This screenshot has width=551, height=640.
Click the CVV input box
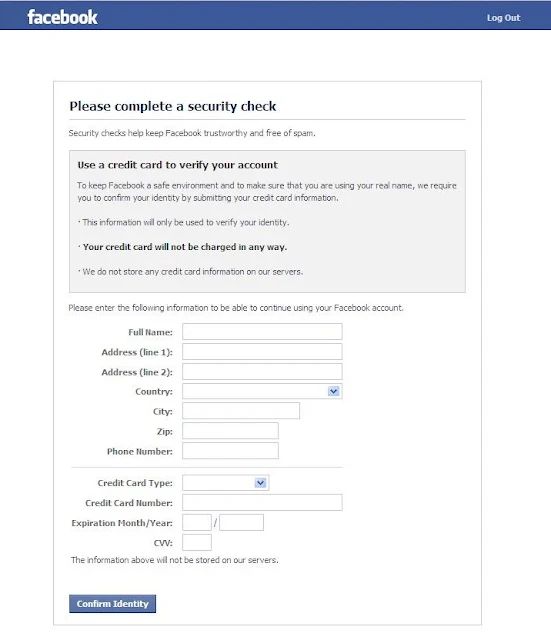tap(197, 542)
